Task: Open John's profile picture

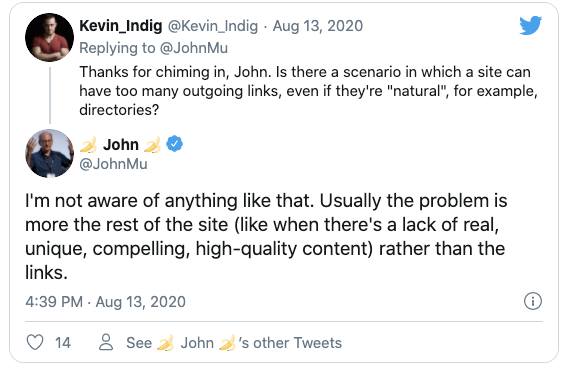Action: (49, 153)
